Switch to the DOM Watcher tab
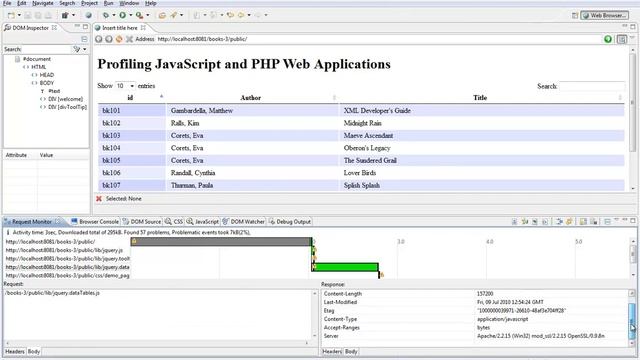Viewport: 640px width, 360px height. [244, 222]
